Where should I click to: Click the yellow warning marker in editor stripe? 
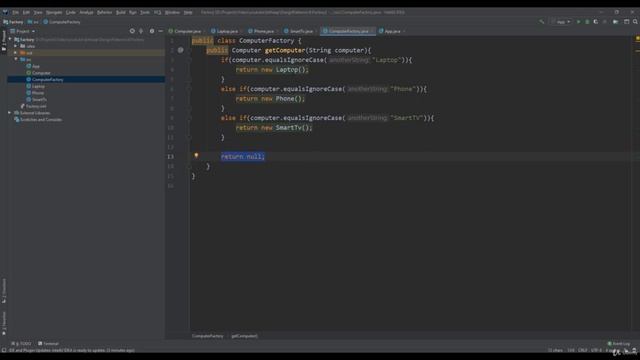(x=637, y=38)
